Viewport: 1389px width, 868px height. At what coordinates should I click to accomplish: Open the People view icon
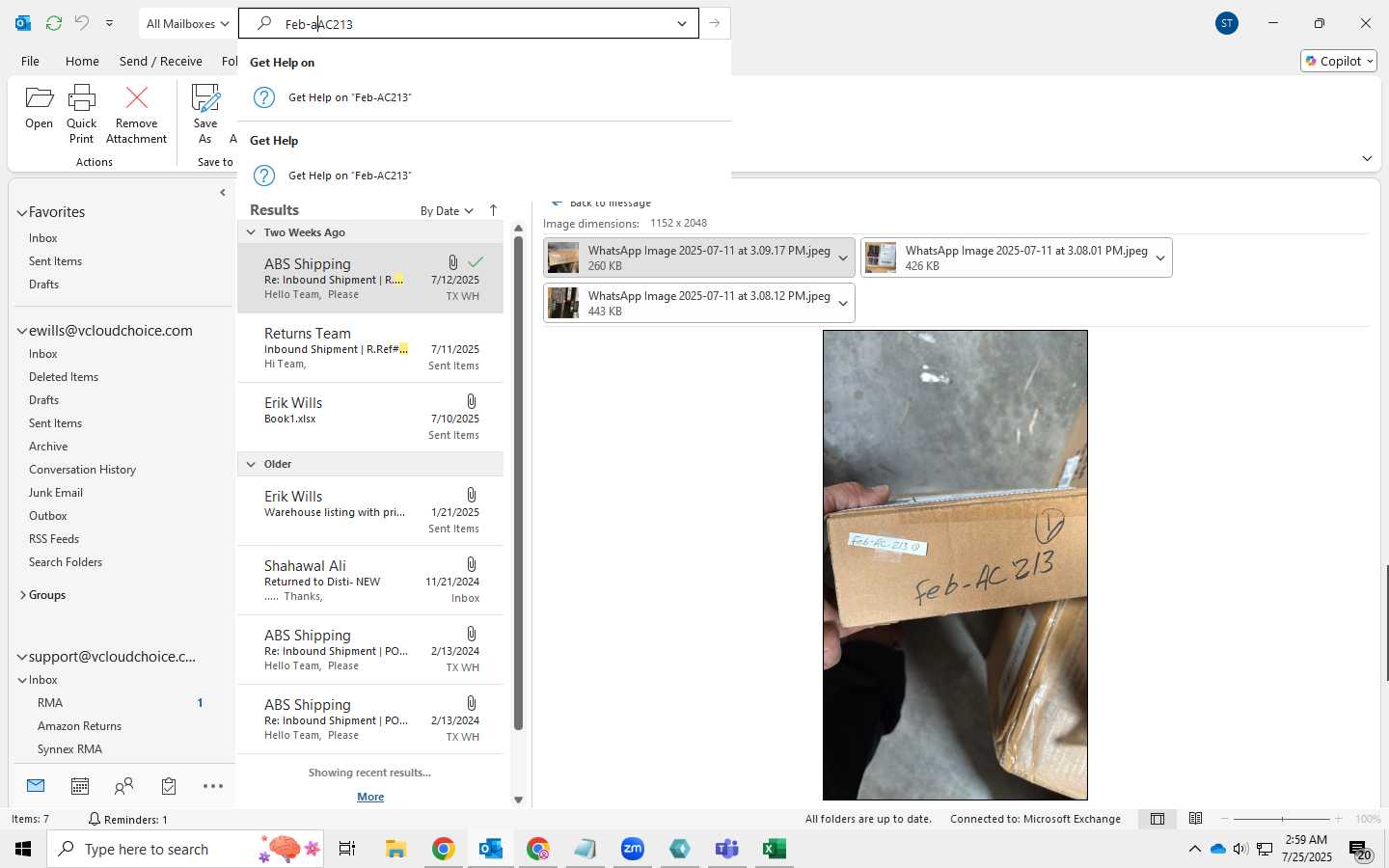(123, 786)
